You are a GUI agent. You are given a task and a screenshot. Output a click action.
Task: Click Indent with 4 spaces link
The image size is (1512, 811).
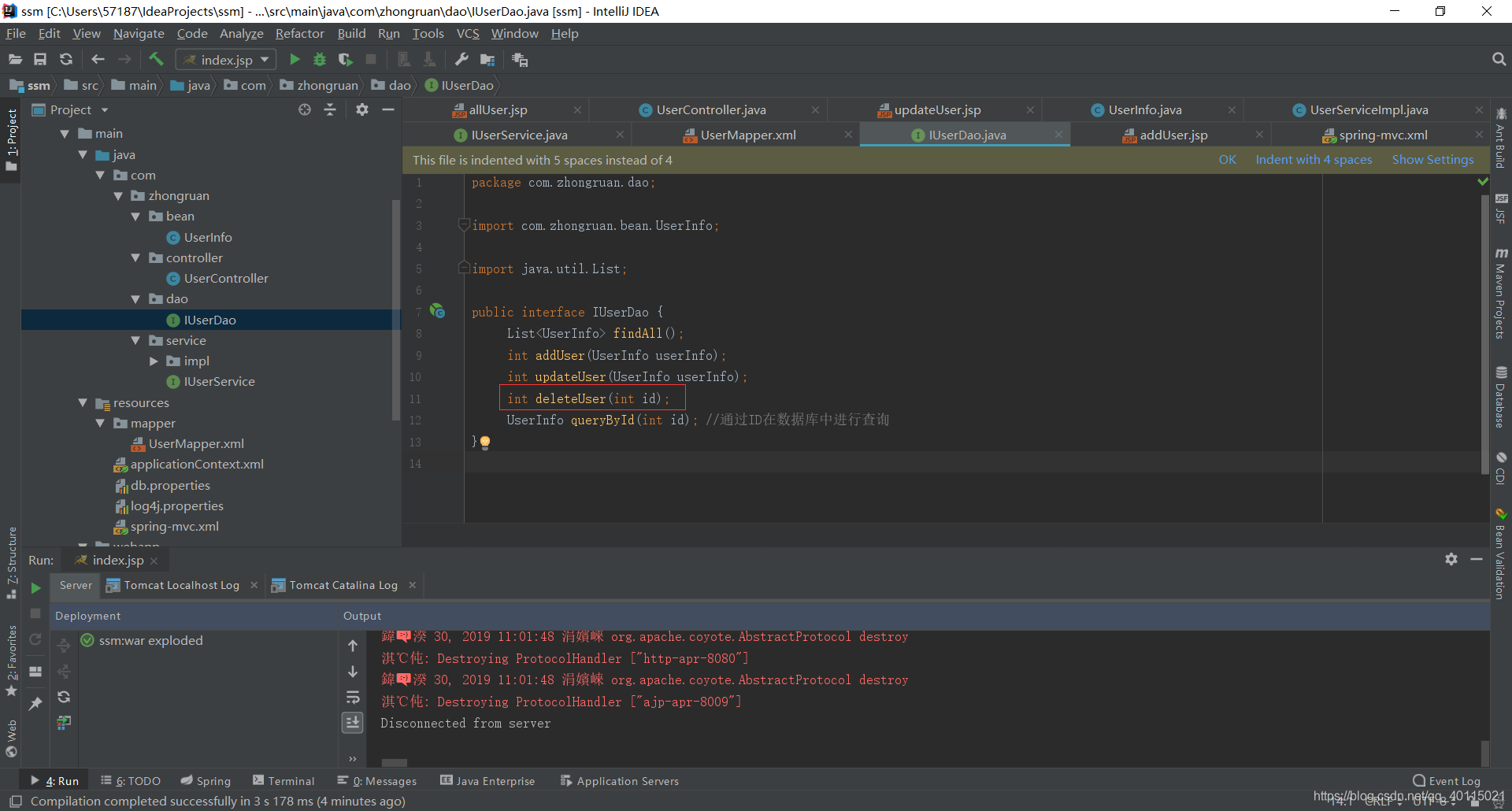point(1314,160)
